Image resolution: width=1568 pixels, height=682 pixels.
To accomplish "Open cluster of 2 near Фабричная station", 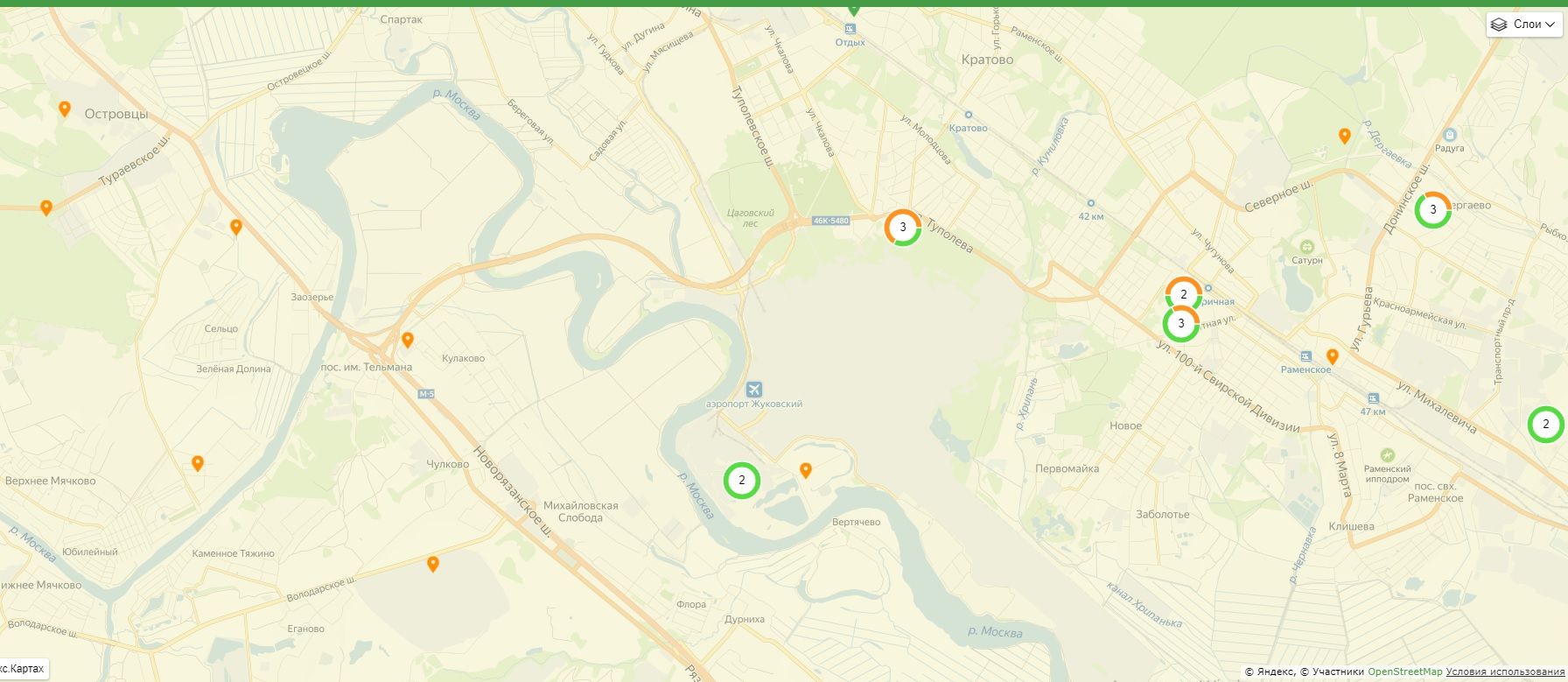I will (1184, 292).
